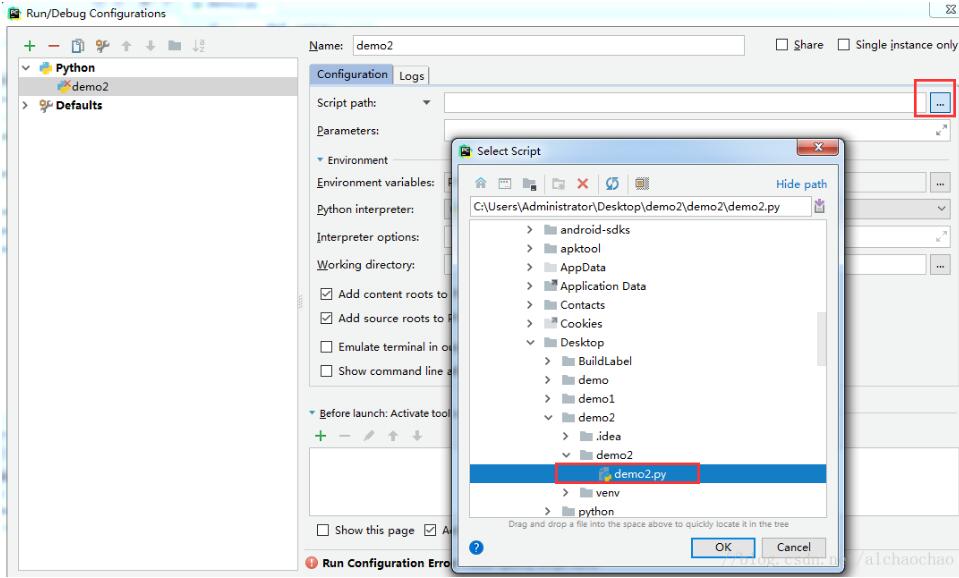Image resolution: width=959 pixels, height=578 pixels.
Task: Click the Hide path link
Action: [x=801, y=184]
